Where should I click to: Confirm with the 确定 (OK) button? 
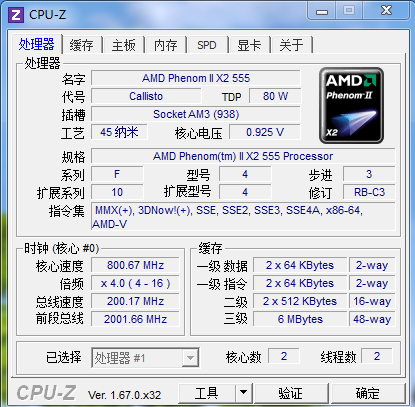tap(368, 393)
